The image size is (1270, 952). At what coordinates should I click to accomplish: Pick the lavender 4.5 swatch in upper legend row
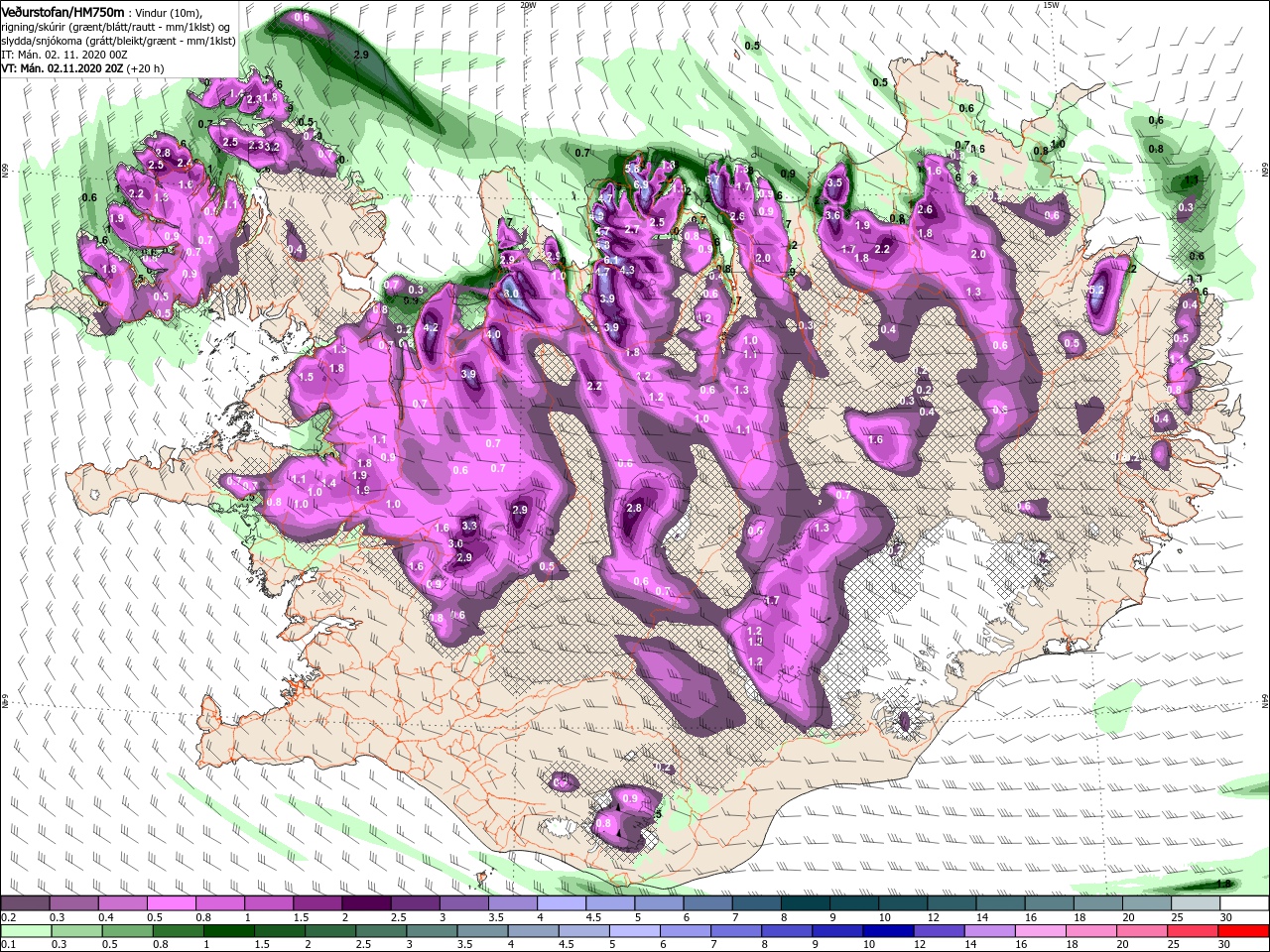pyautogui.click(x=610, y=903)
